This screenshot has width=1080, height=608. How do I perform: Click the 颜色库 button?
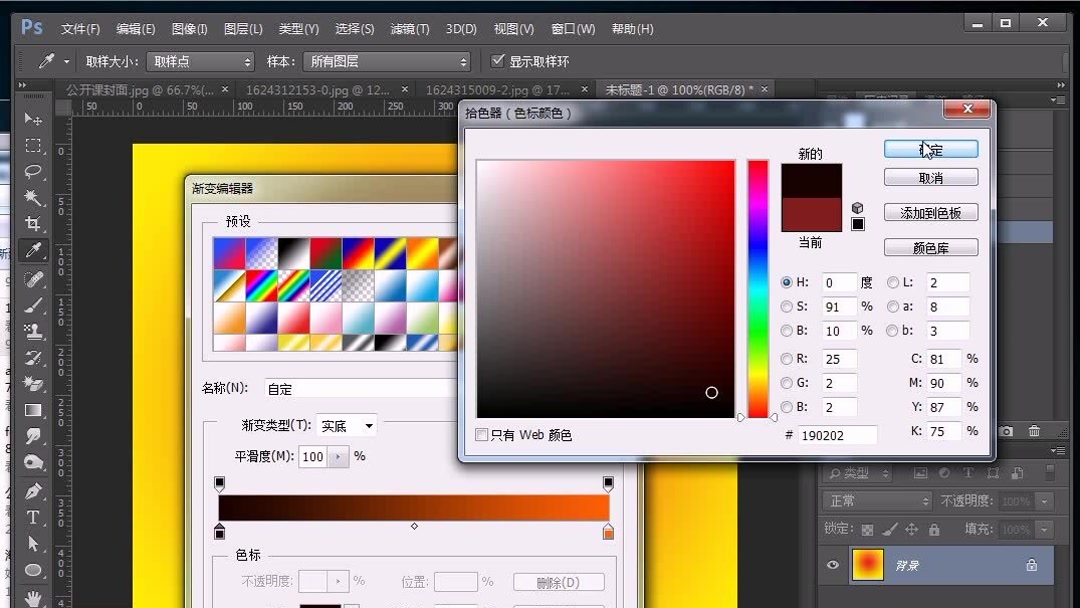click(x=930, y=248)
